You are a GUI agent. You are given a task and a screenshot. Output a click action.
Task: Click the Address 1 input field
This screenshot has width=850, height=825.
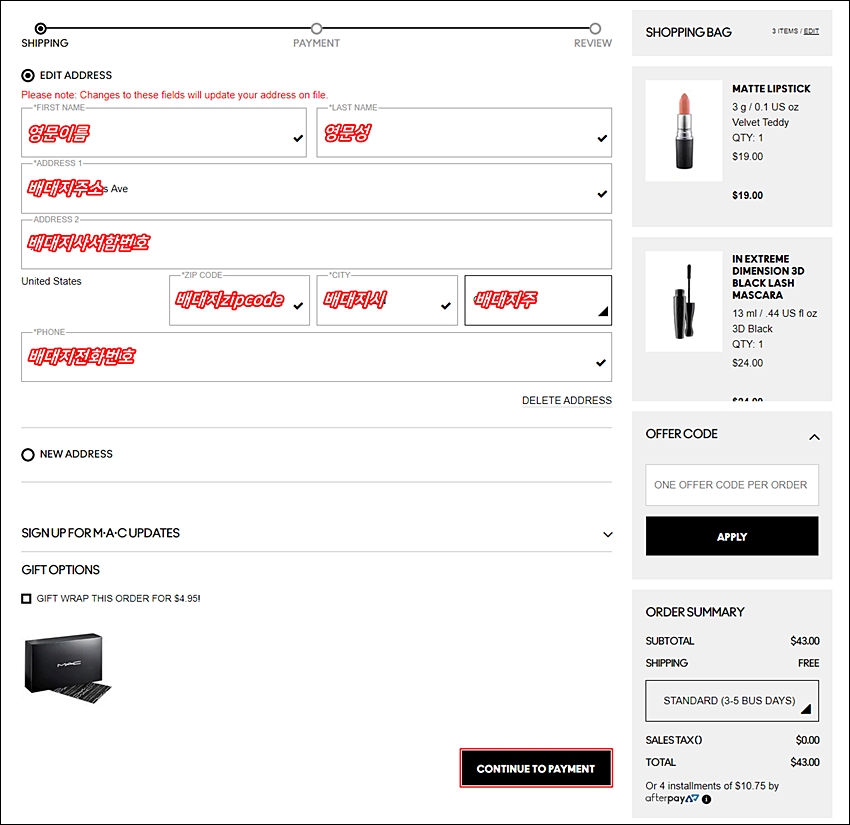(317, 189)
